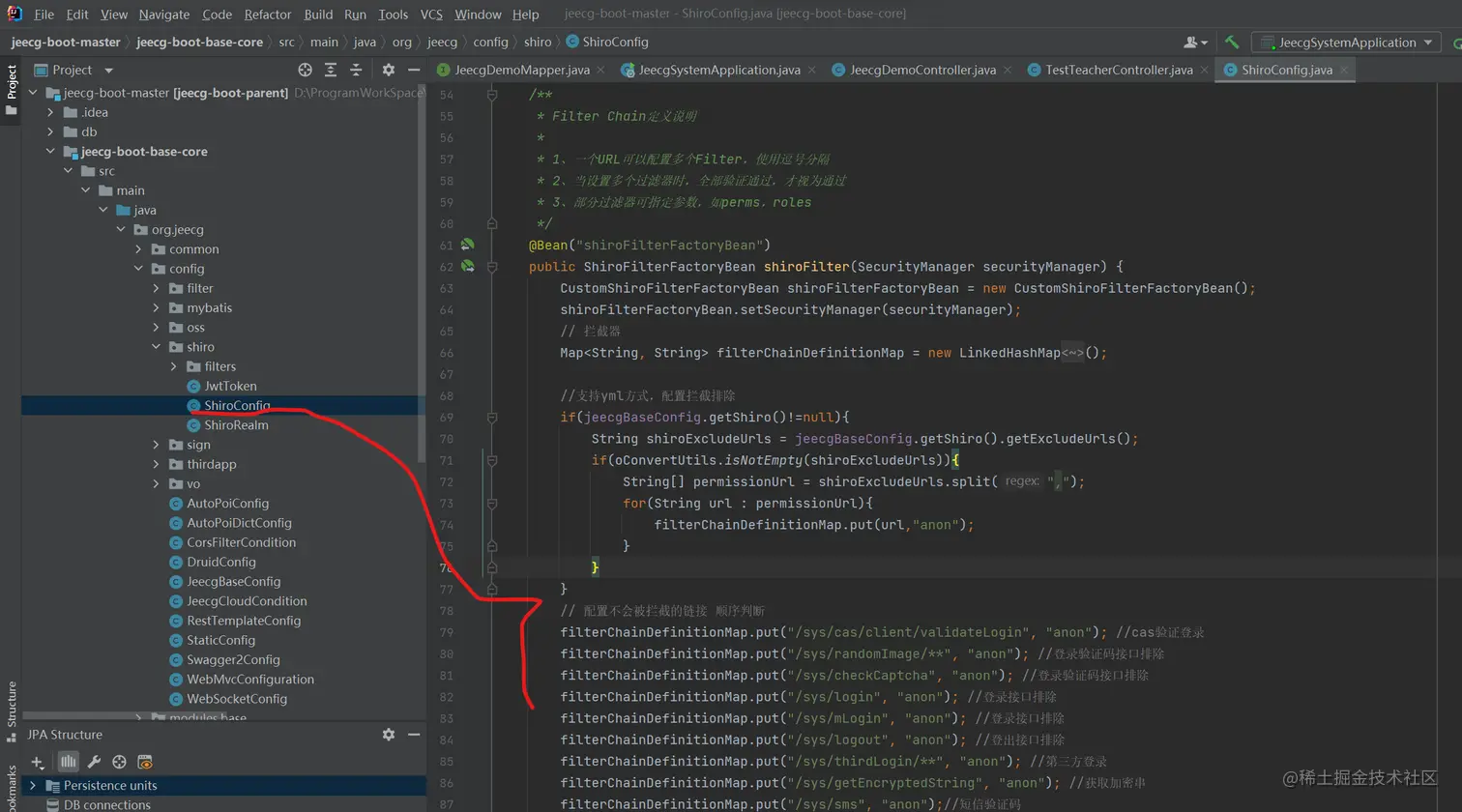Fold the Javadoc comment at line 54
1462x812 pixels.
[x=492, y=95]
